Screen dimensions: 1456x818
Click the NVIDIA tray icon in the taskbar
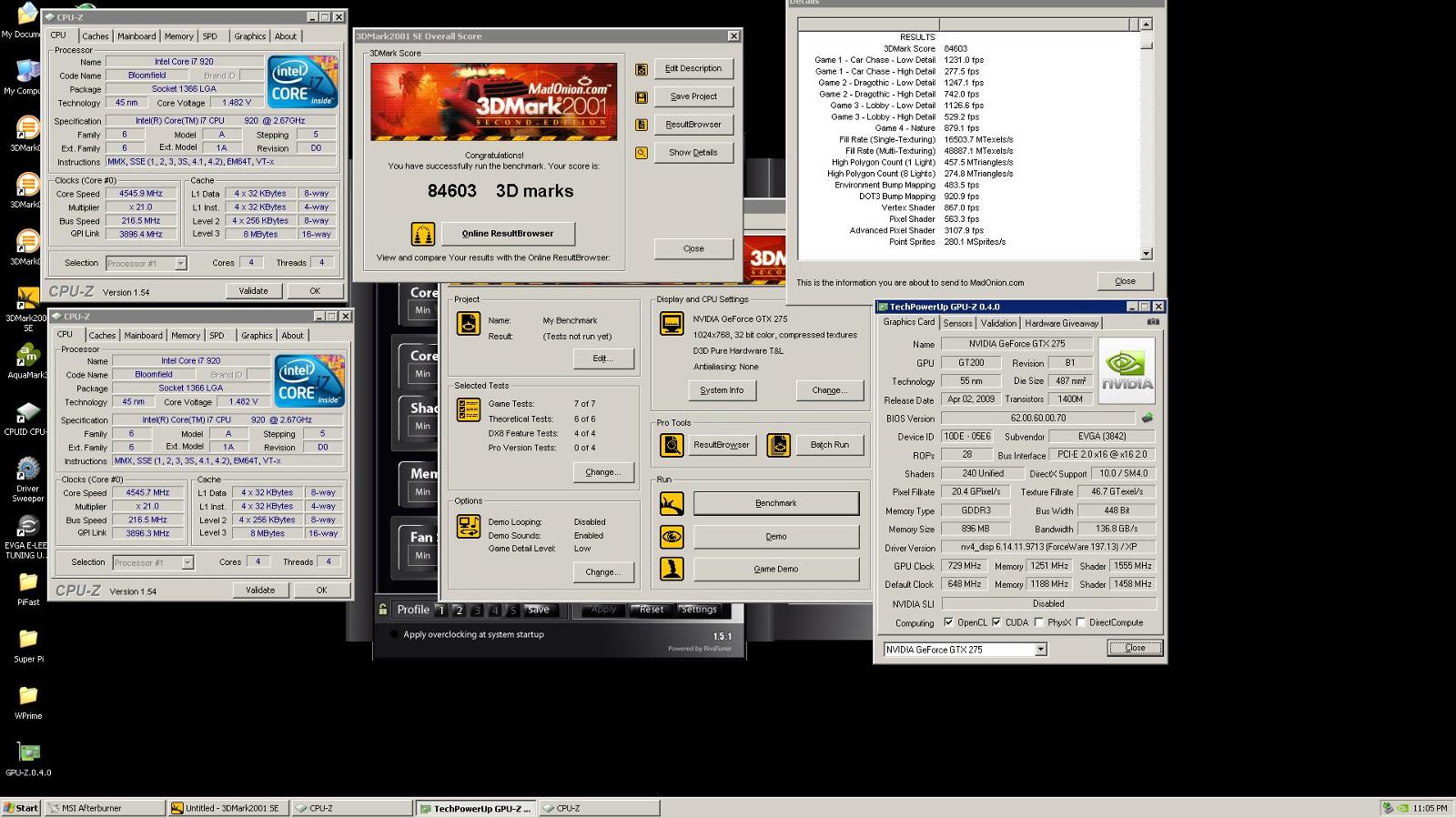(x=1403, y=808)
